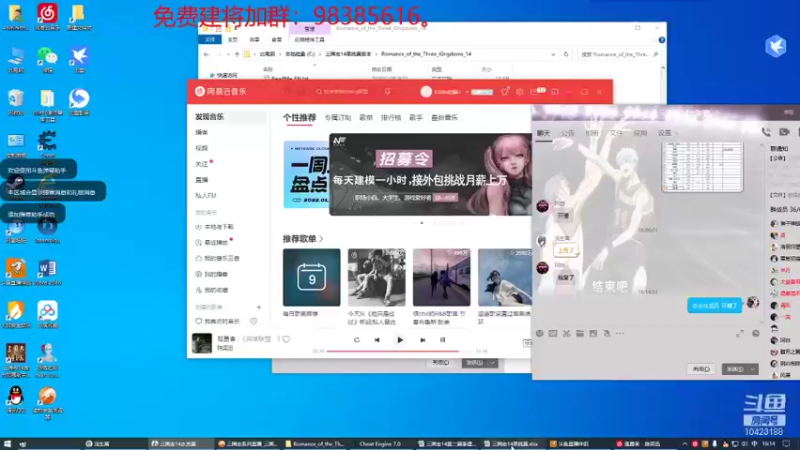Open now-playing album cover thumbnail
The width and height of the screenshot is (800, 450).
point(202,343)
